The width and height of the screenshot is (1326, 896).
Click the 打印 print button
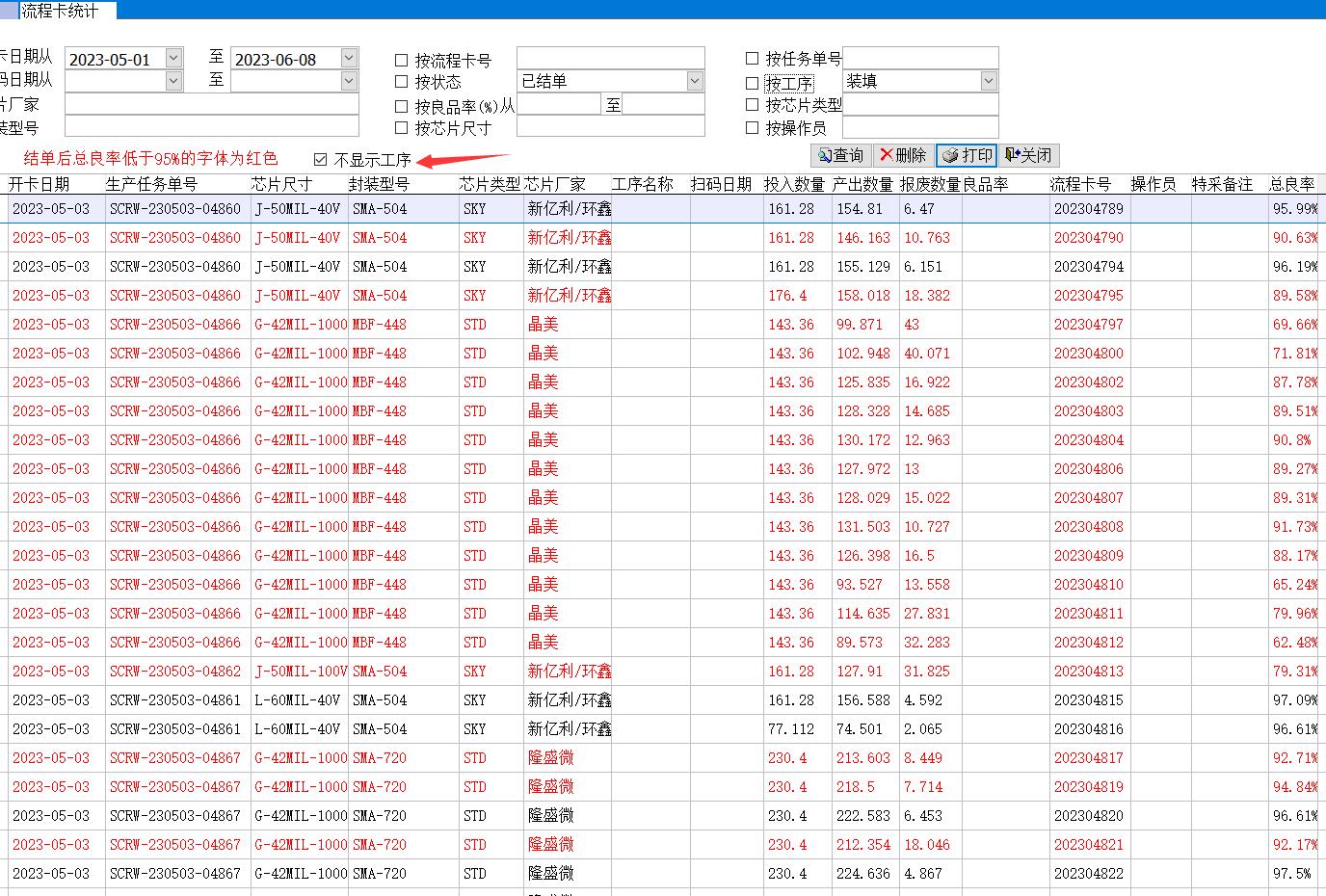click(x=967, y=155)
